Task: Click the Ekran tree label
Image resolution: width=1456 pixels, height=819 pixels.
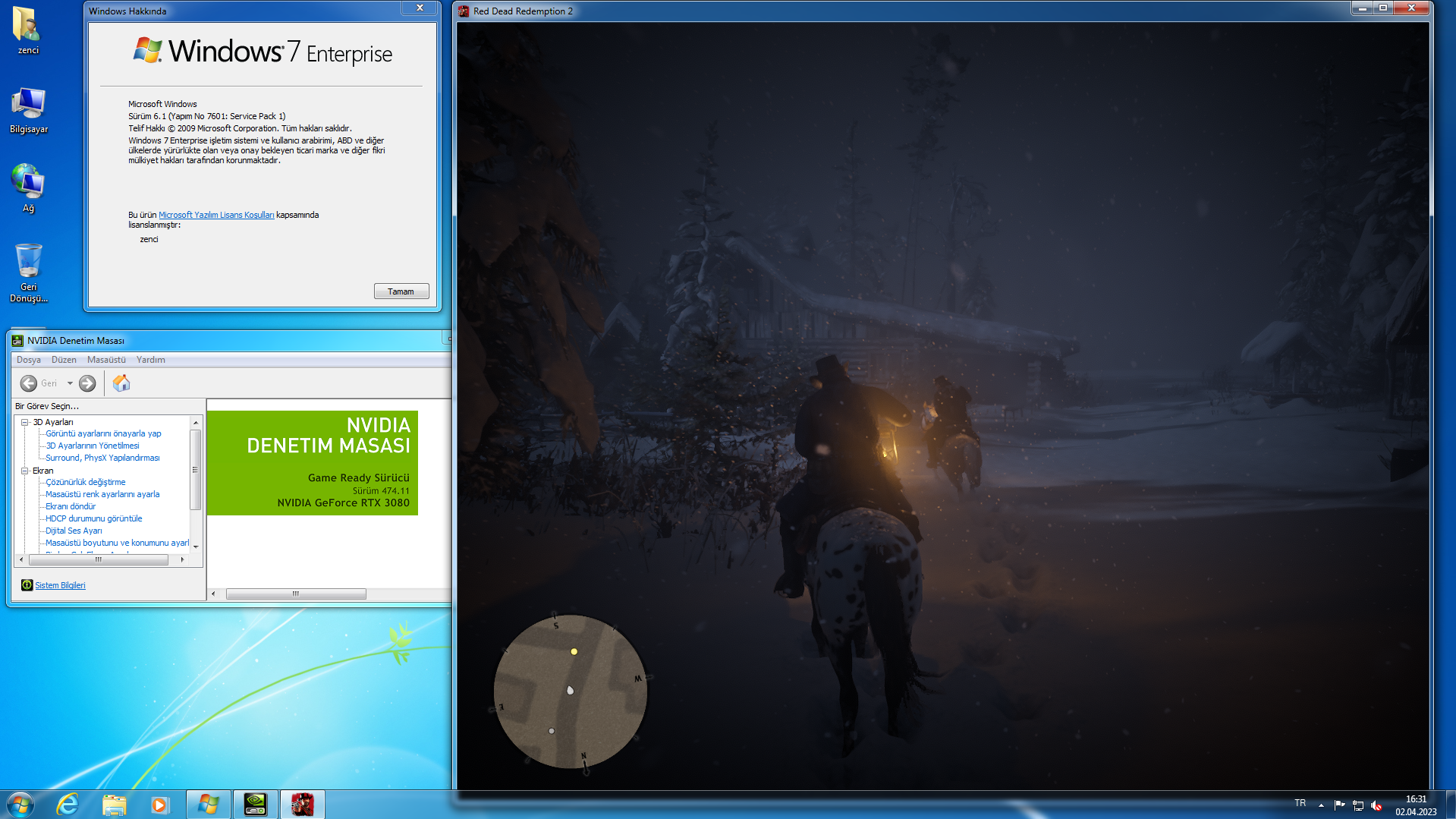Action: click(x=42, y=471)
